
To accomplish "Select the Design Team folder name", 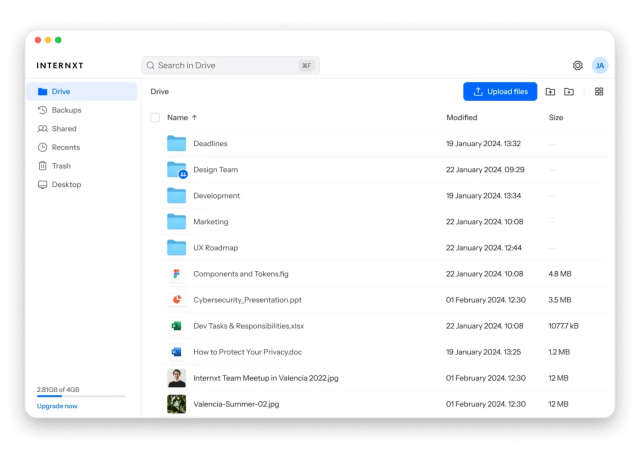I will tap(216, 170).
